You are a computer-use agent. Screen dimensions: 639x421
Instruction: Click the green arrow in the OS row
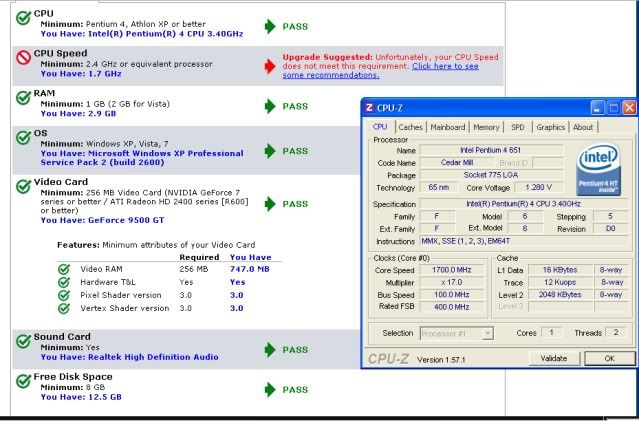pos(270,151)
